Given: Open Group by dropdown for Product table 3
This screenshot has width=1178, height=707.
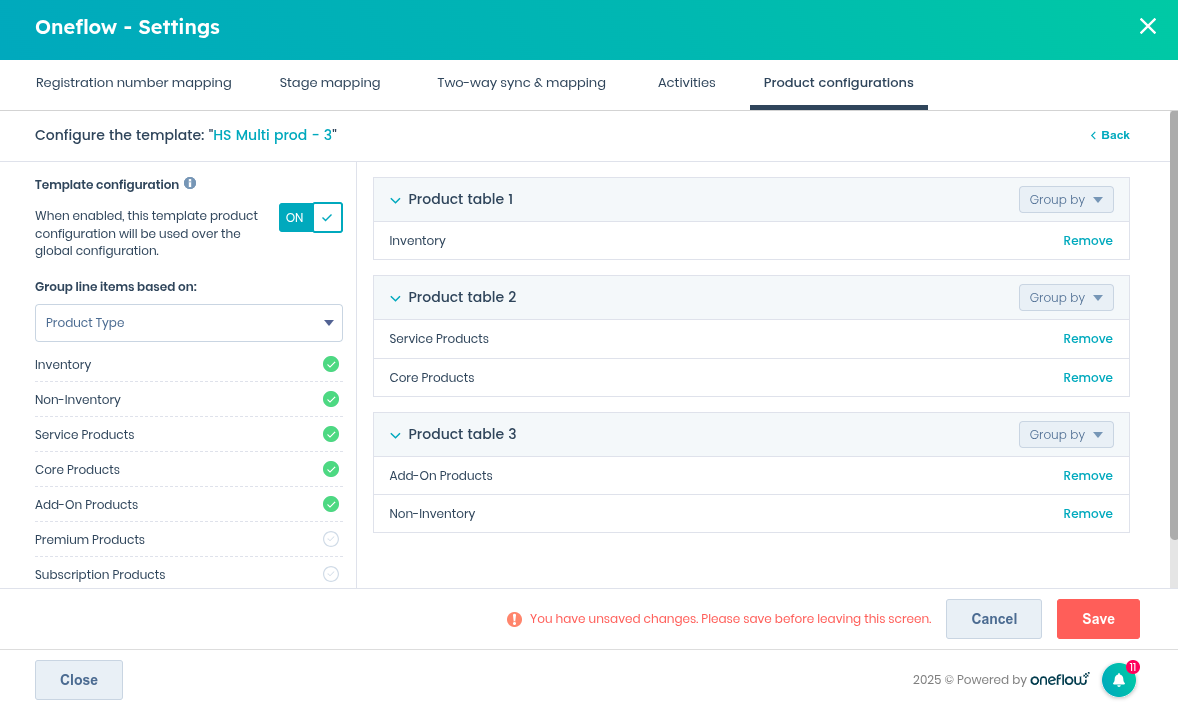Looking at the screenshot, I should [x=1066, y=435].
